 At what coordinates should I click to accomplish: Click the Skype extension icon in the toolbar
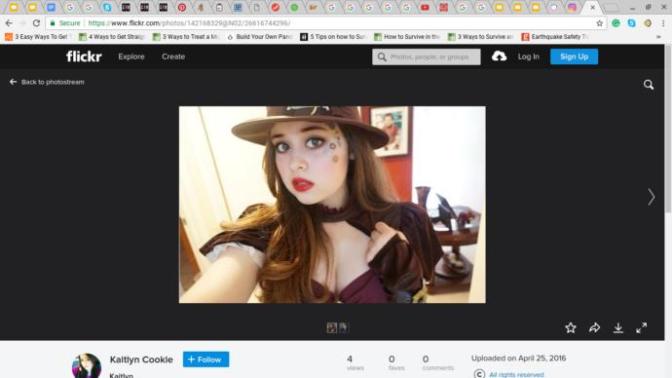(x=632, y=23)
